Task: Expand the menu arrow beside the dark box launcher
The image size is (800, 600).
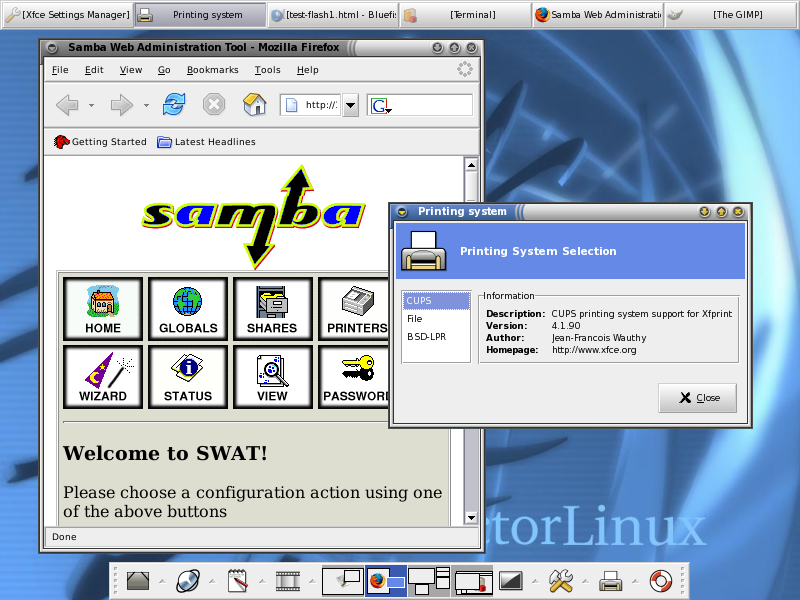Action: 162,581
